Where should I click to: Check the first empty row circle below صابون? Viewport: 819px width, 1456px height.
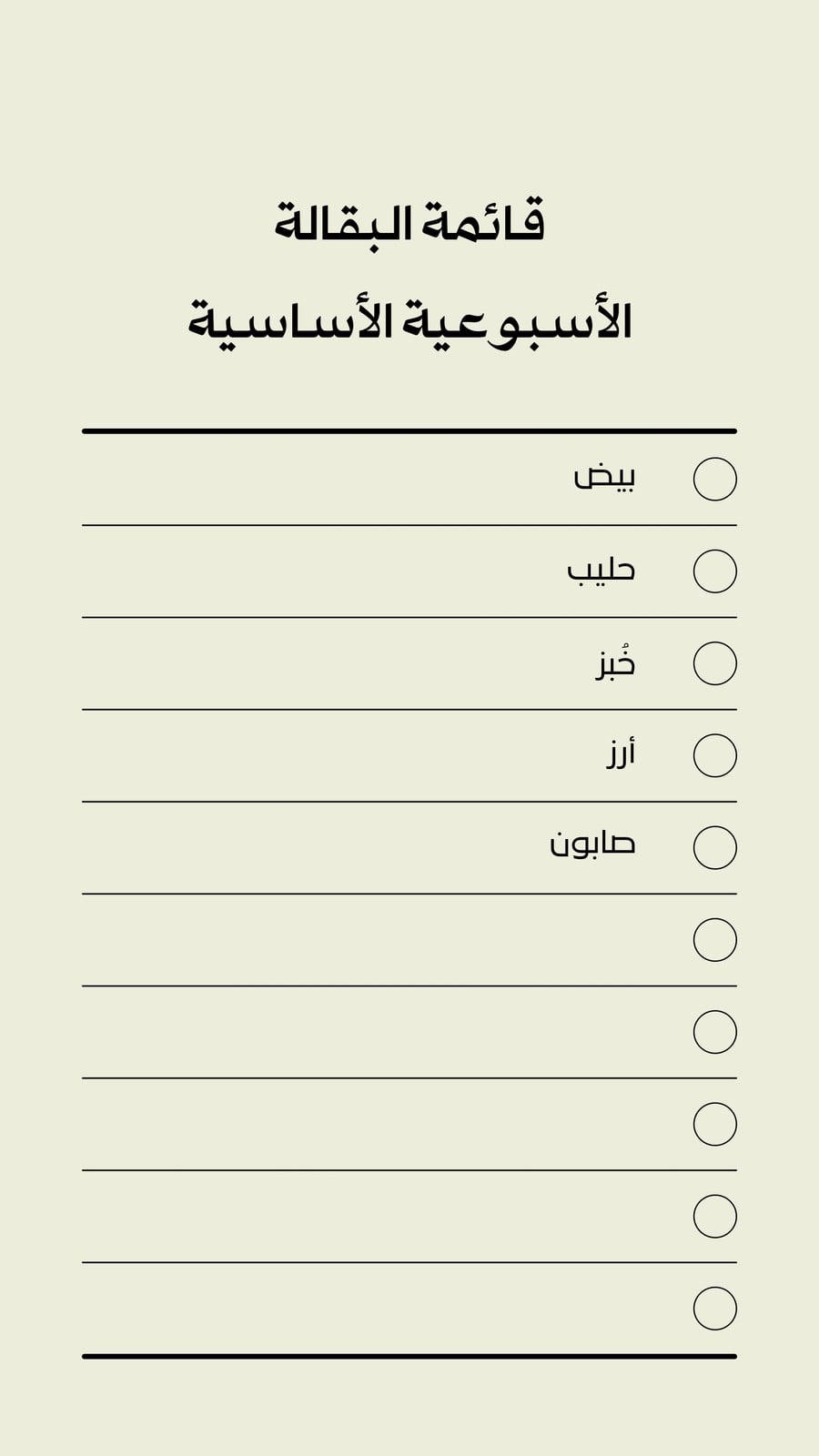pos(714,940)
